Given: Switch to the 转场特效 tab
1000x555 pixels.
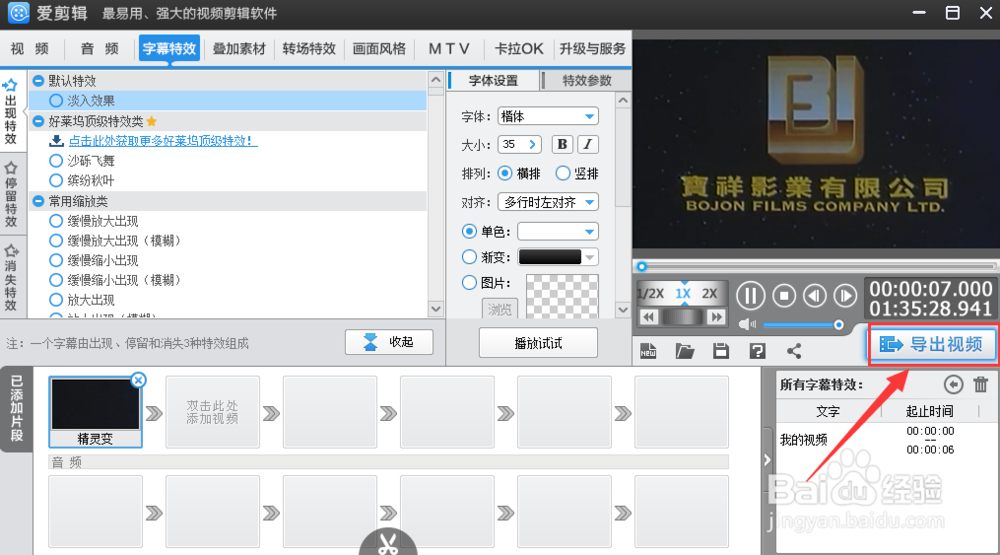Looking at the screenshot, I should [x=309, y=48].
